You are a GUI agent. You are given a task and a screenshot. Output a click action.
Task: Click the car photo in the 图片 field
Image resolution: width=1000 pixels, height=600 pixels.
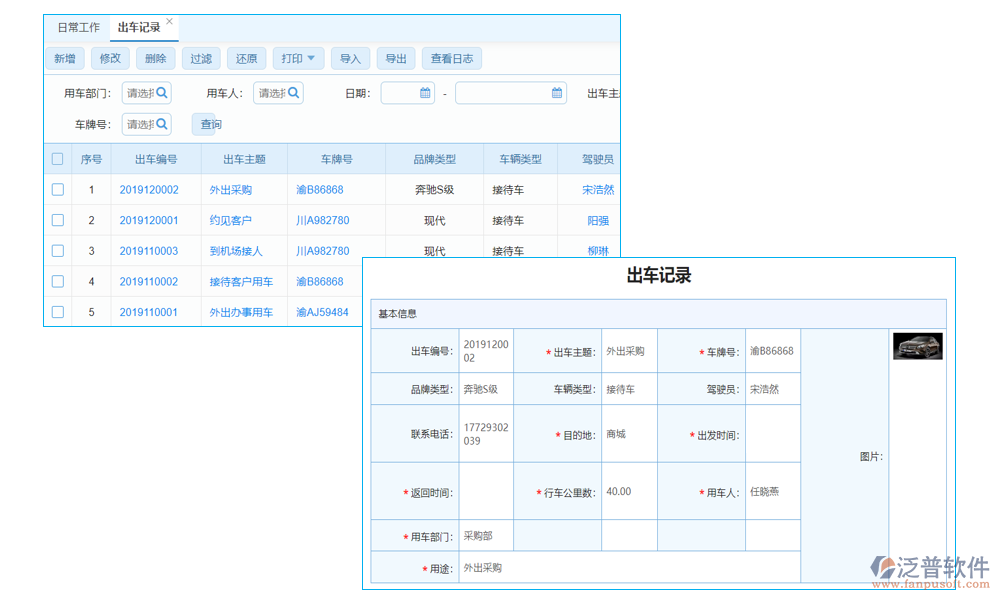pyautogui.click(x=917, y=345)
